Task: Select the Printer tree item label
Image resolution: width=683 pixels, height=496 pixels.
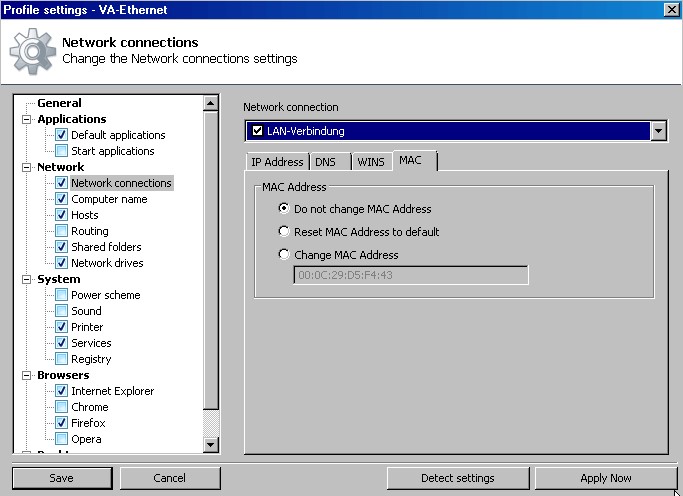Action: (x=87, y=327)
